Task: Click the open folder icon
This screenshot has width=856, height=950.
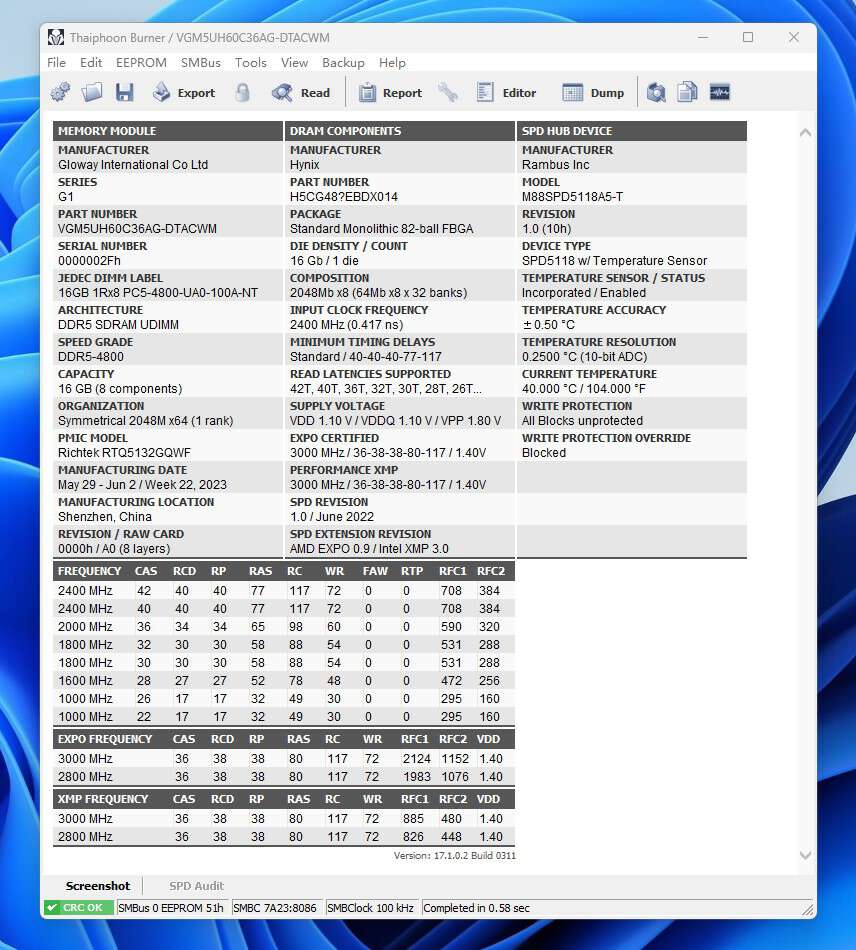Action: pos(92,93)
